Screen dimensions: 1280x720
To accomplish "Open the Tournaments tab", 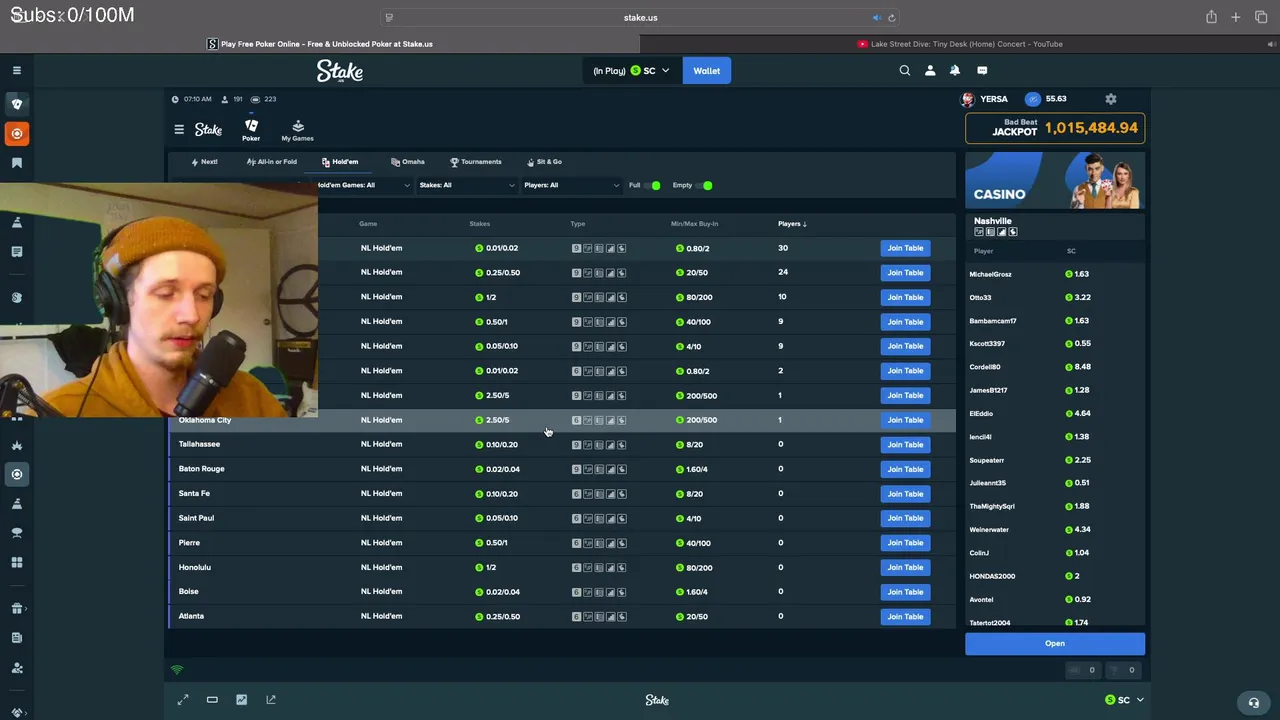I will 476,162.
